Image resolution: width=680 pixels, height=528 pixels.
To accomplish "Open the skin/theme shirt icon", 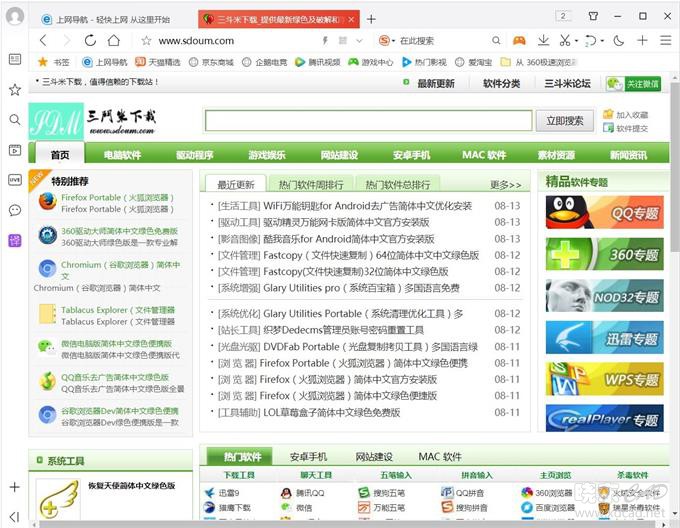I will [x=593, y=16].
